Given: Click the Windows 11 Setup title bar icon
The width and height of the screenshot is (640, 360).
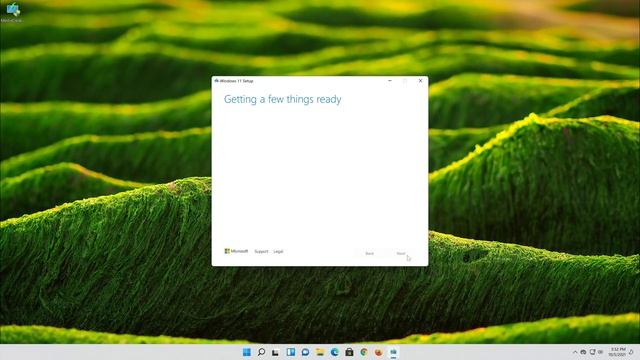Looking at the screenshot, I should (216, 81).
